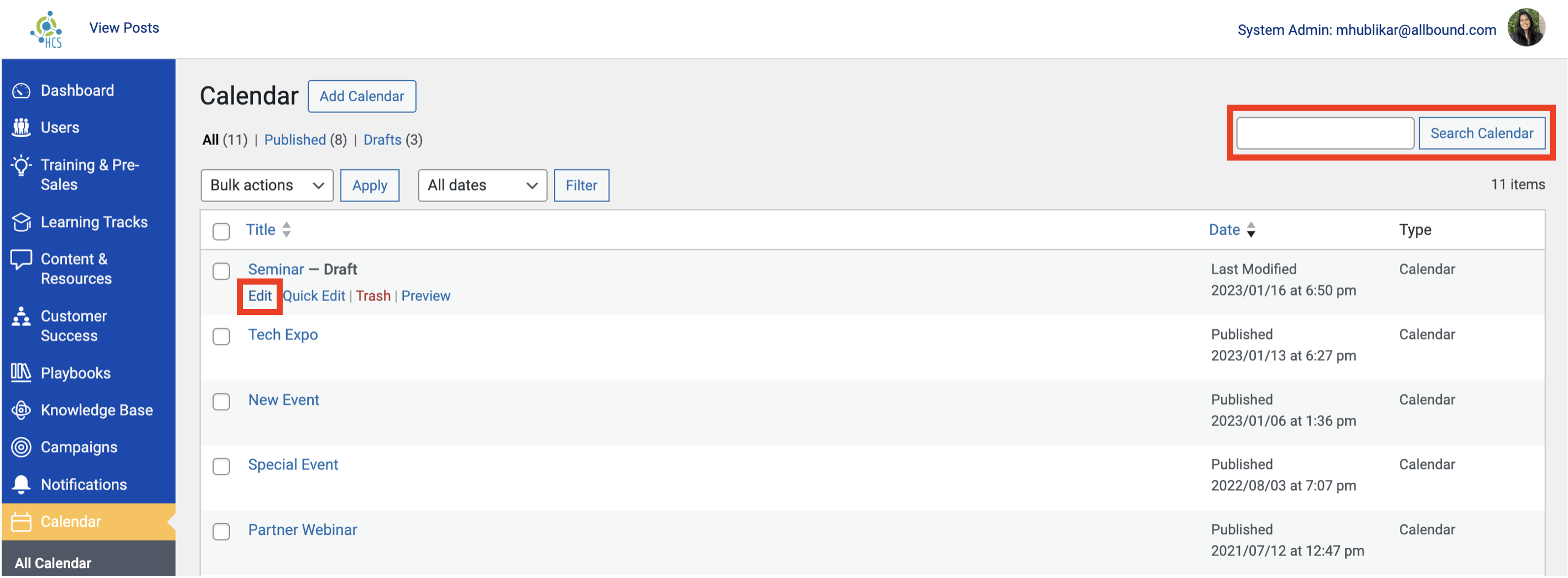Sort the list by Date column

click(x=1224, y=230)
